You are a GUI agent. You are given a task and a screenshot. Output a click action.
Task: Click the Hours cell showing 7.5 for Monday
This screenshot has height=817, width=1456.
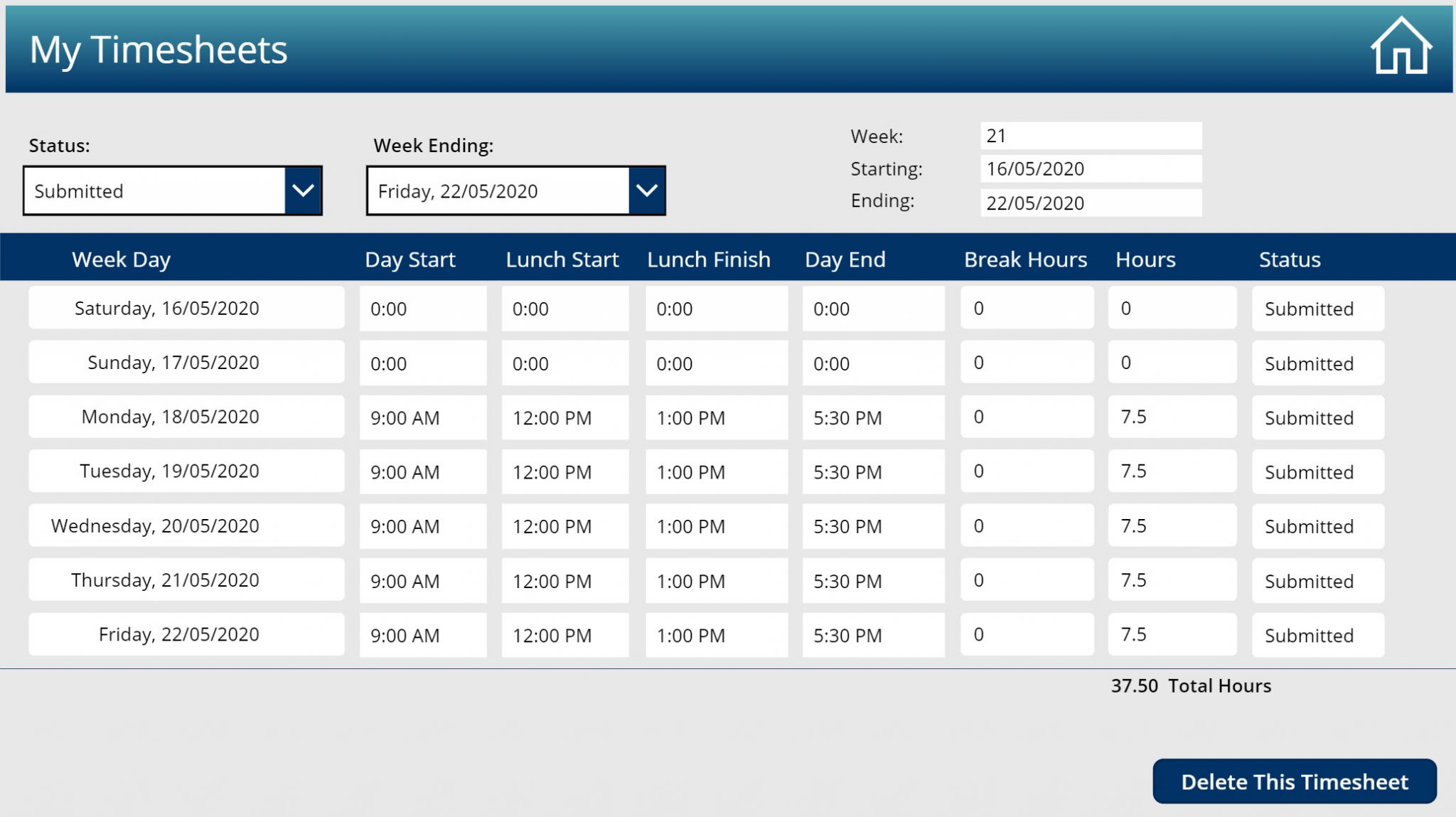[1172, 417]
